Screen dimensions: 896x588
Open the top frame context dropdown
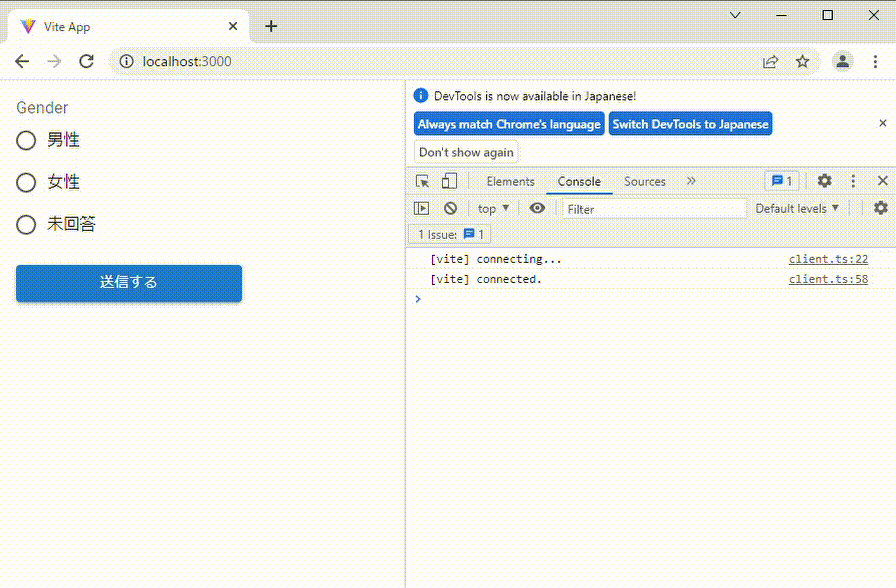coord(492,208)
